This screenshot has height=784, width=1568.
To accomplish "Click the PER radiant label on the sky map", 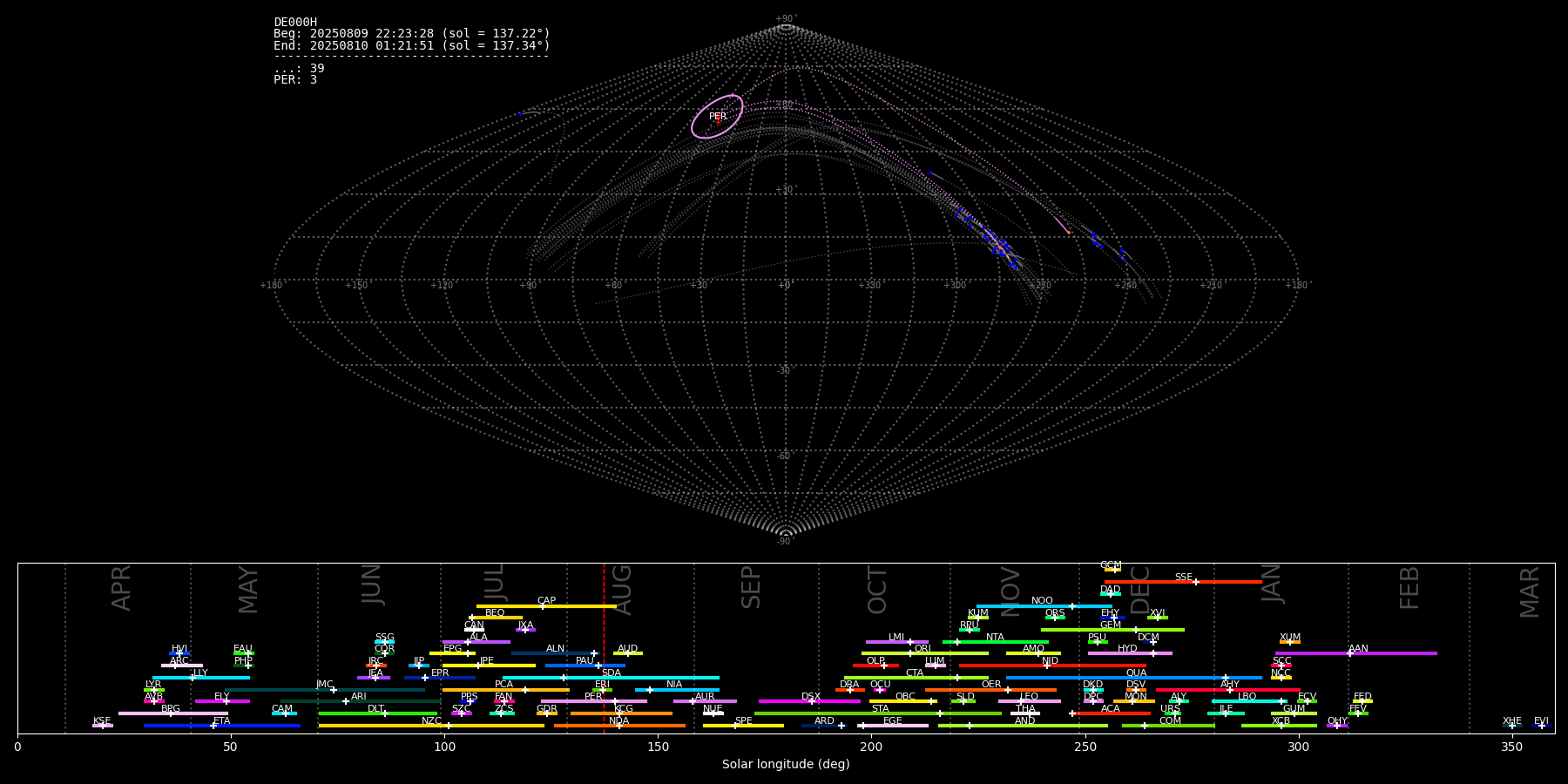I will pos(718,116).
